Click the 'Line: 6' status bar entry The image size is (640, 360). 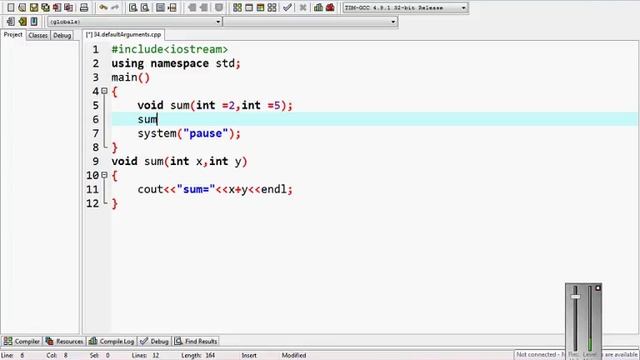pos(13,356)
